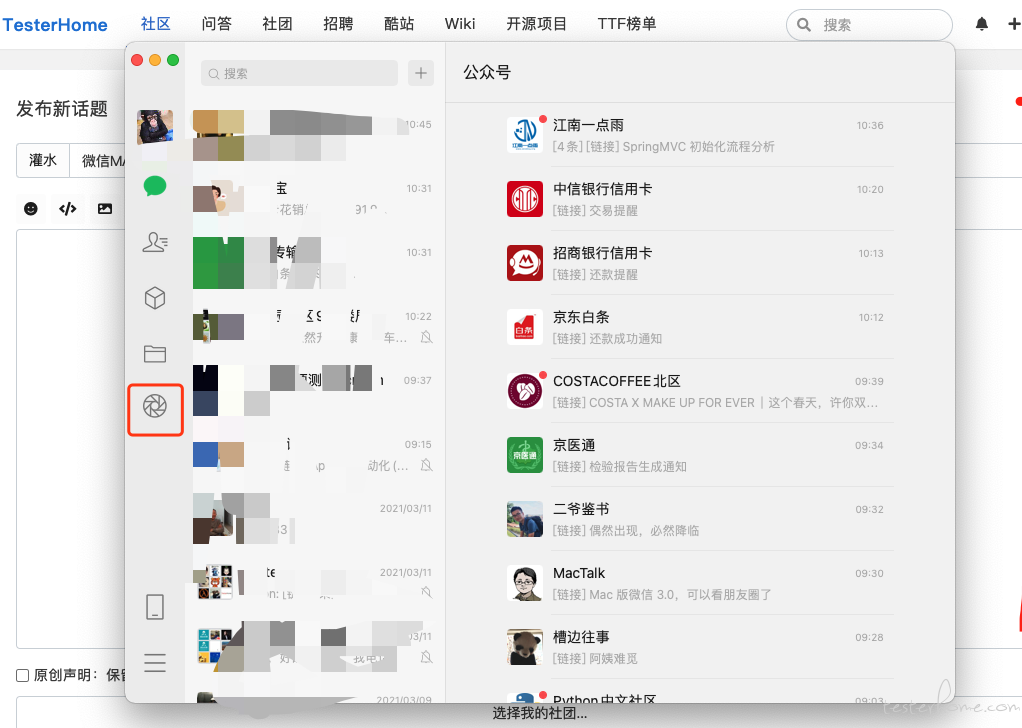The width and height of the screenshot is (1022, 728).
Task: Tick the 原创声明 checkbox
Action: click(x=22, y=675)
